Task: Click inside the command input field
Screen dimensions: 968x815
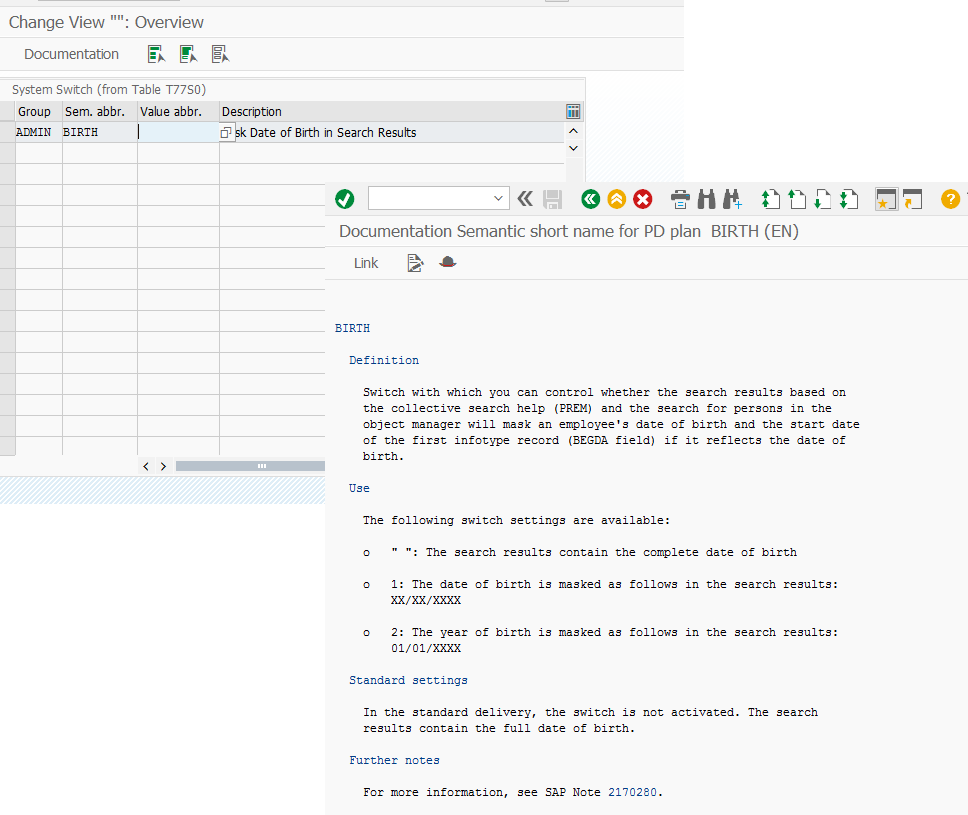Action: pyautogui.click(x=431, y=199)
